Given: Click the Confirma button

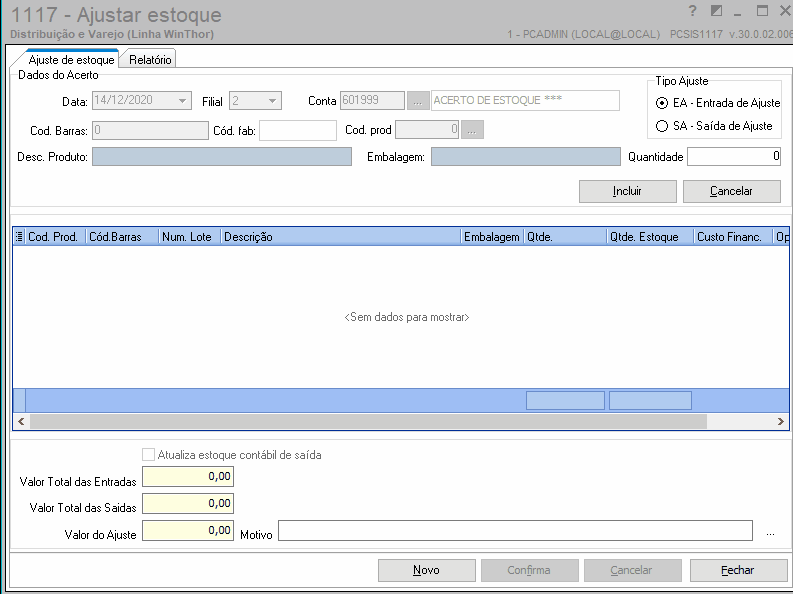Looking at the screenshot, I should click(529, 570).
